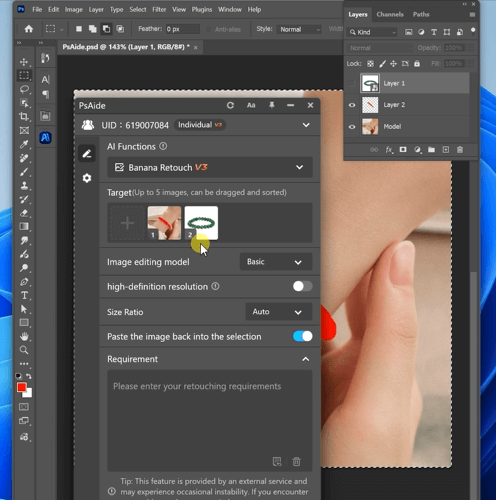
Task: Select the Hand tool
Action: (24, 336)
